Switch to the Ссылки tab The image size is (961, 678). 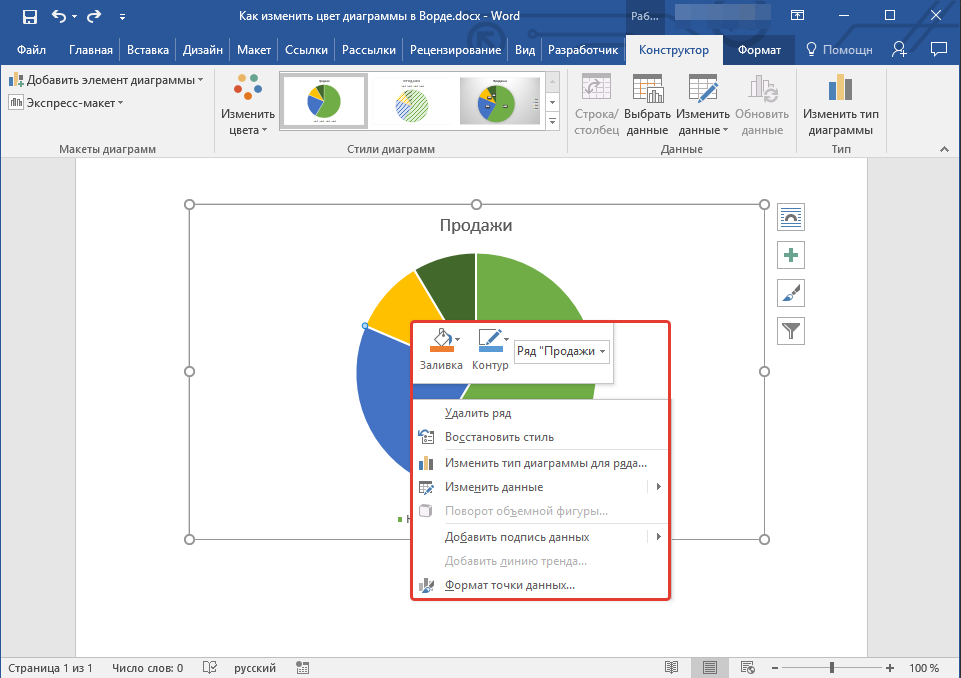(x=306, y=50)
